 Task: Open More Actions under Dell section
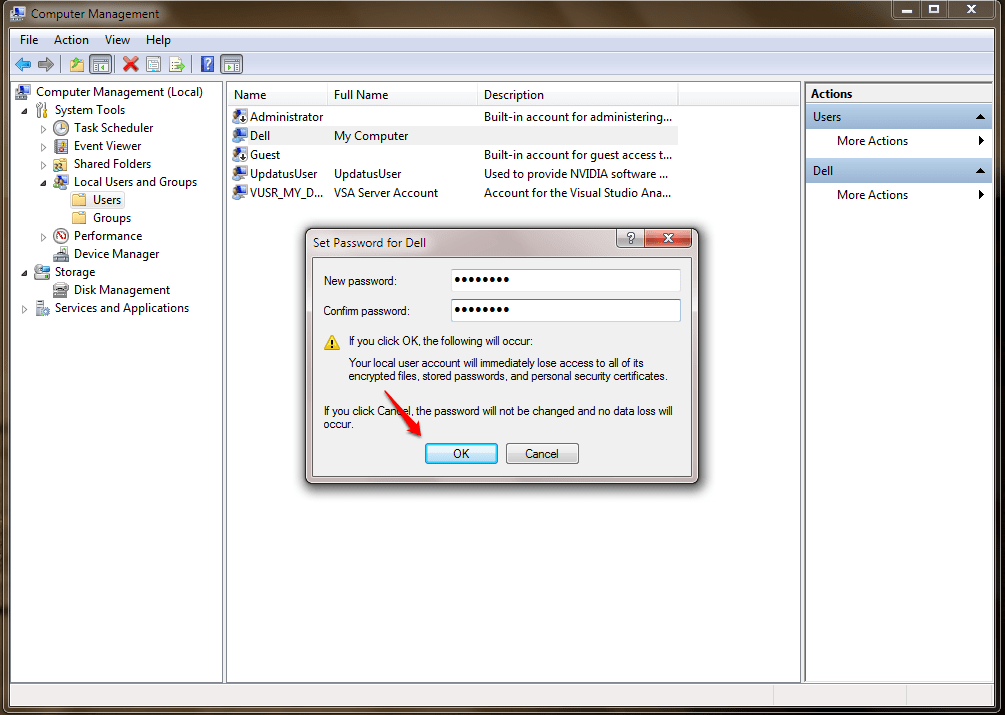872,195
